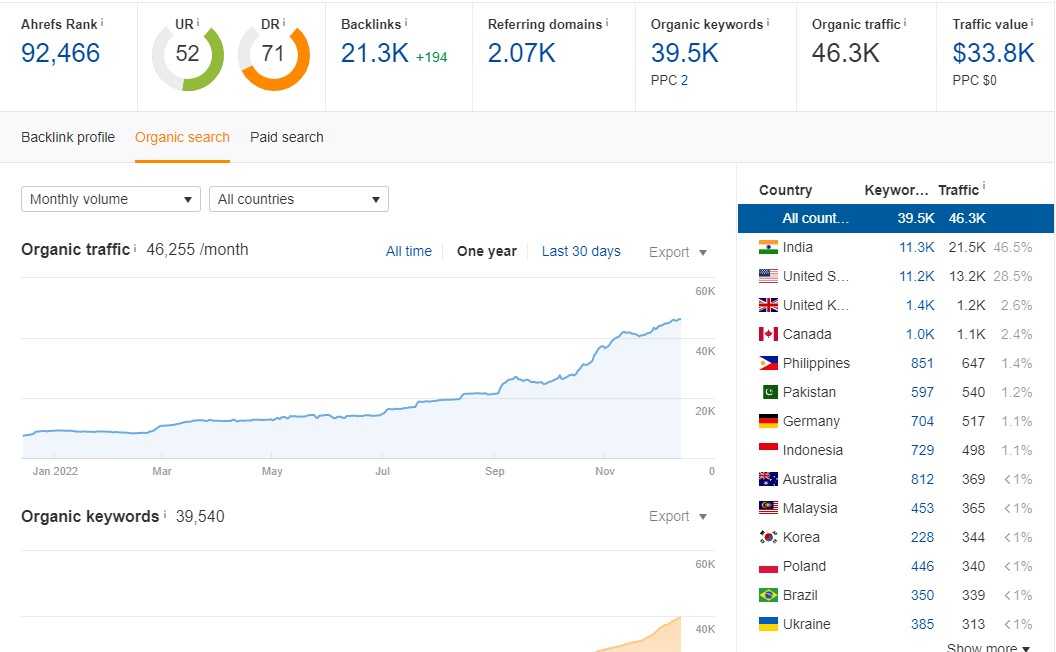Click India's 11.3K keywords value
Image resolution: width=1056 pixels, height=652 pixels.
pyautogui.click(x=917, y=247)
